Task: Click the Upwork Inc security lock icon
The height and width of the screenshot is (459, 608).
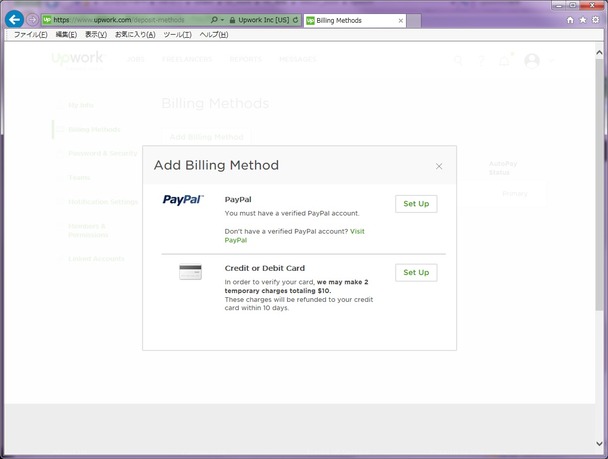Action: click(x=233, y=20)
